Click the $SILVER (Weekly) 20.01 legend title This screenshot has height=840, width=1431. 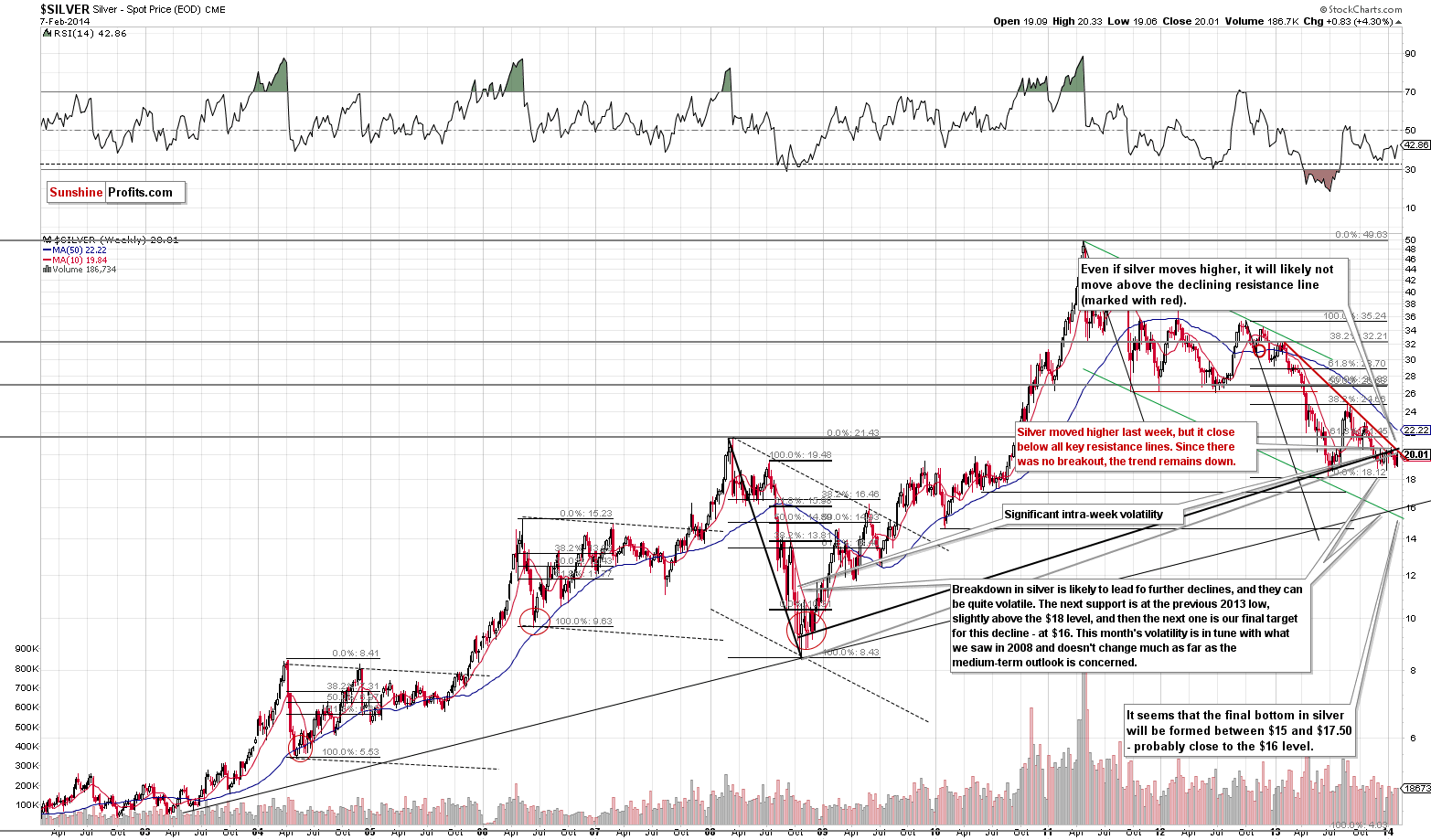111,239
